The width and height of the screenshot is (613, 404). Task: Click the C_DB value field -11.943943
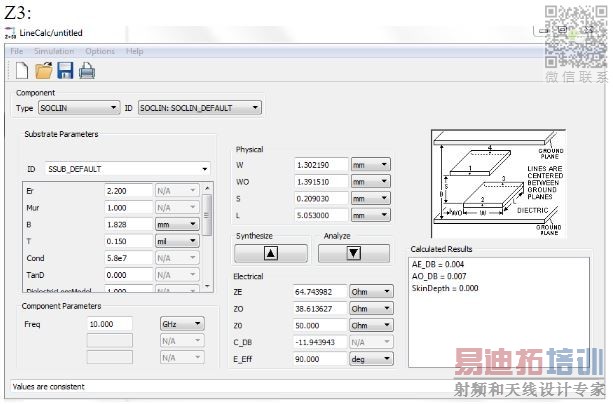coord(320,342)
